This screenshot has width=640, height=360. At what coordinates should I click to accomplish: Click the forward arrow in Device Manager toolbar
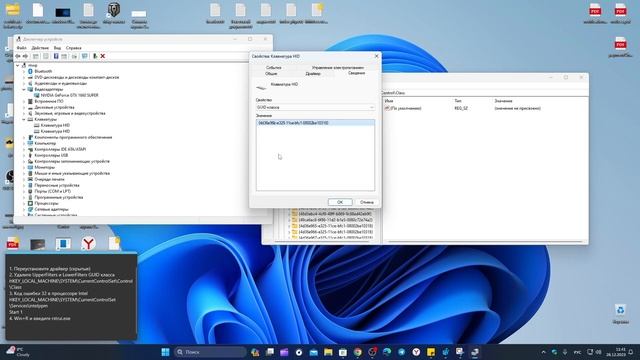(25, 56)
